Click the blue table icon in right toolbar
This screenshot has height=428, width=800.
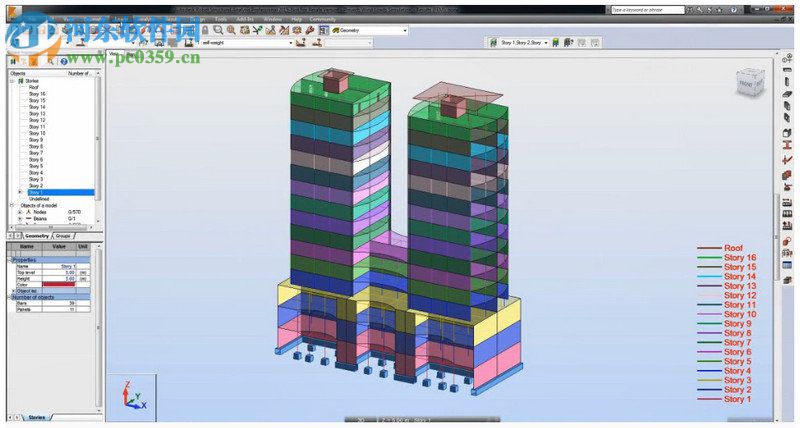click(787, 266)
